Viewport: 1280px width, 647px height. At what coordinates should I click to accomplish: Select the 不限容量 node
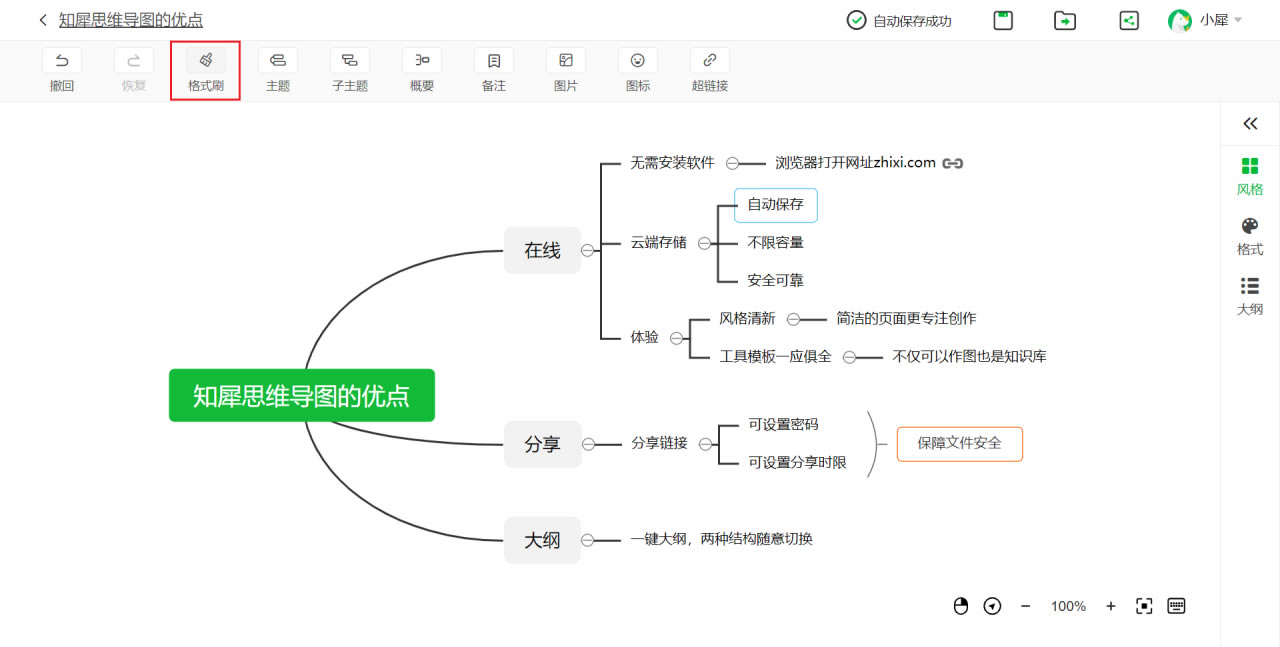[776, 242]
